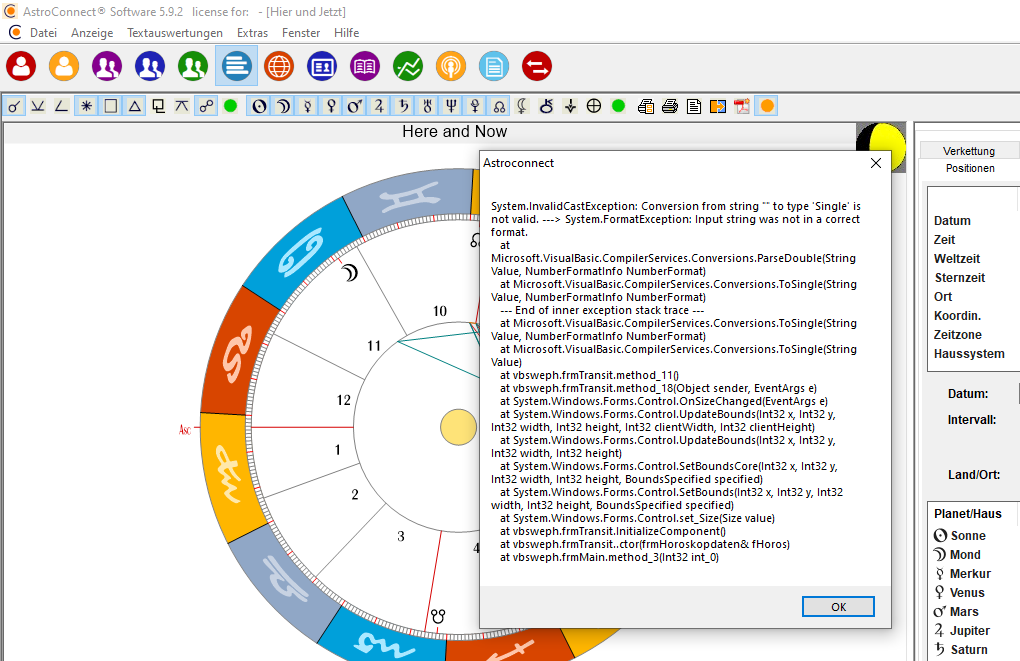Toggle the opposition aspect icon
Viewport: 1020px width, 661px height.
point(206,106)
